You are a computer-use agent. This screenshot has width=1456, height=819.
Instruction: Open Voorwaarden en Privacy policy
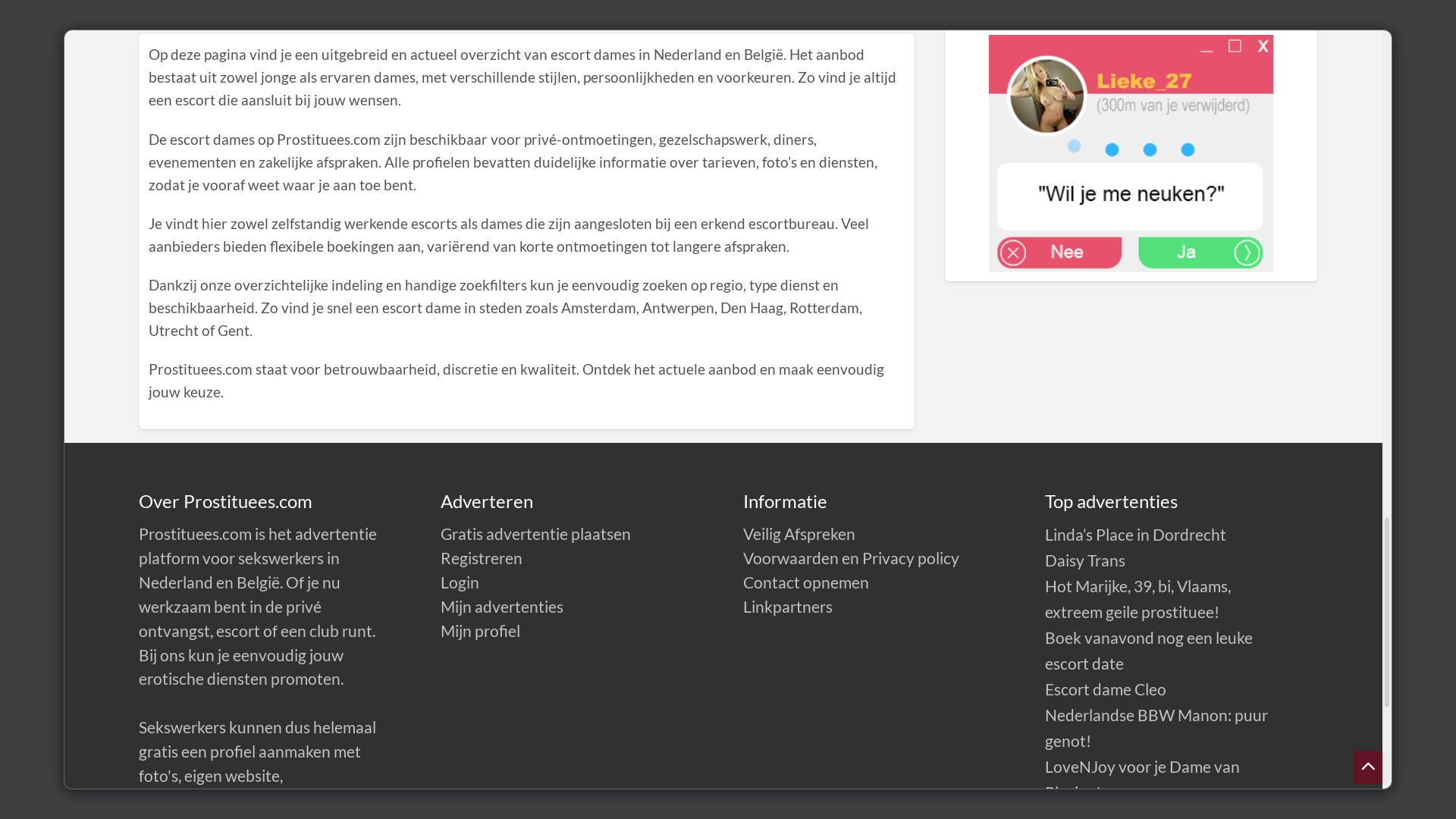tap(851, 558)
